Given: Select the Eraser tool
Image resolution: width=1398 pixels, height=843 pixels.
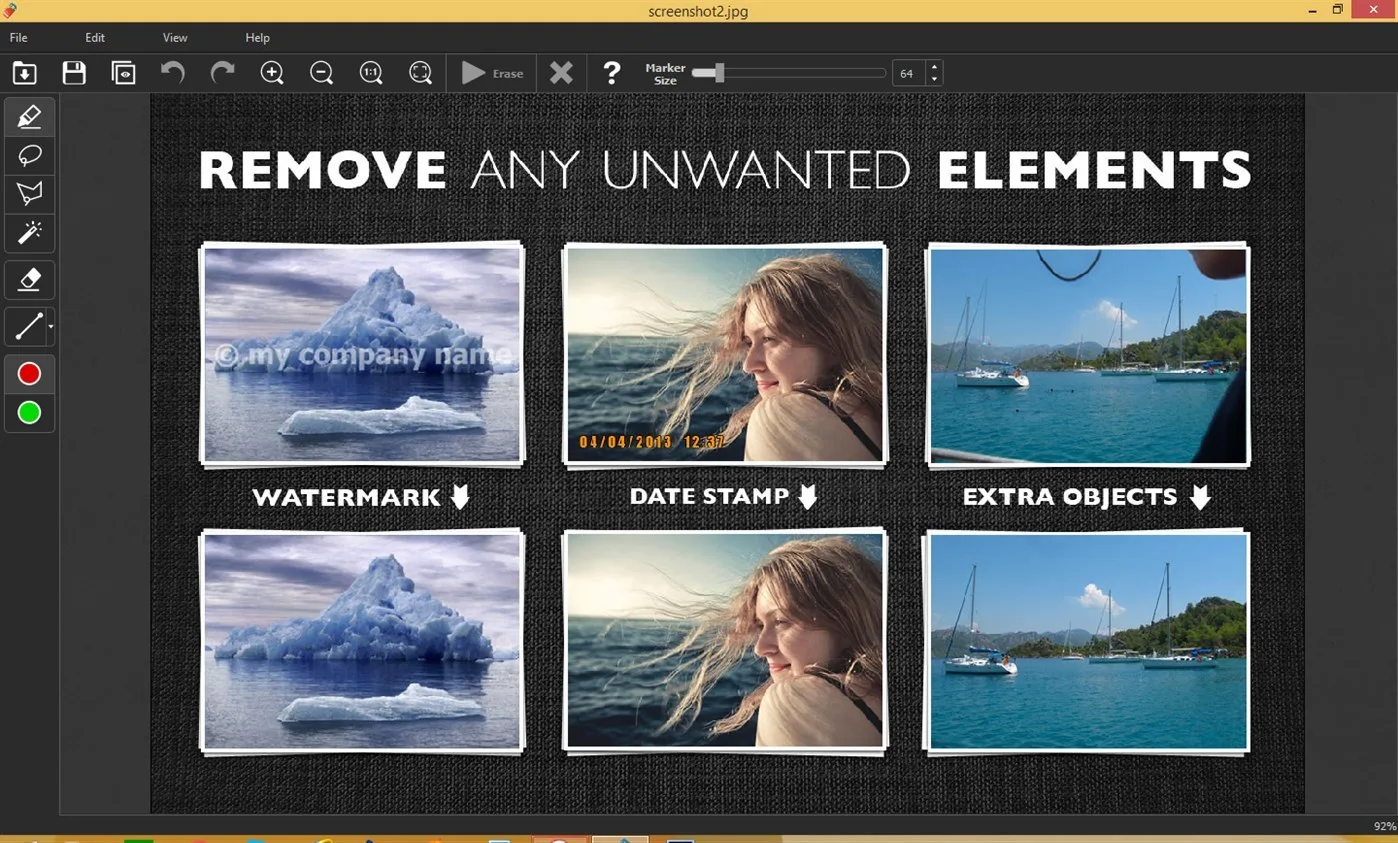Looking at the screenshot, I should [29, 281].
